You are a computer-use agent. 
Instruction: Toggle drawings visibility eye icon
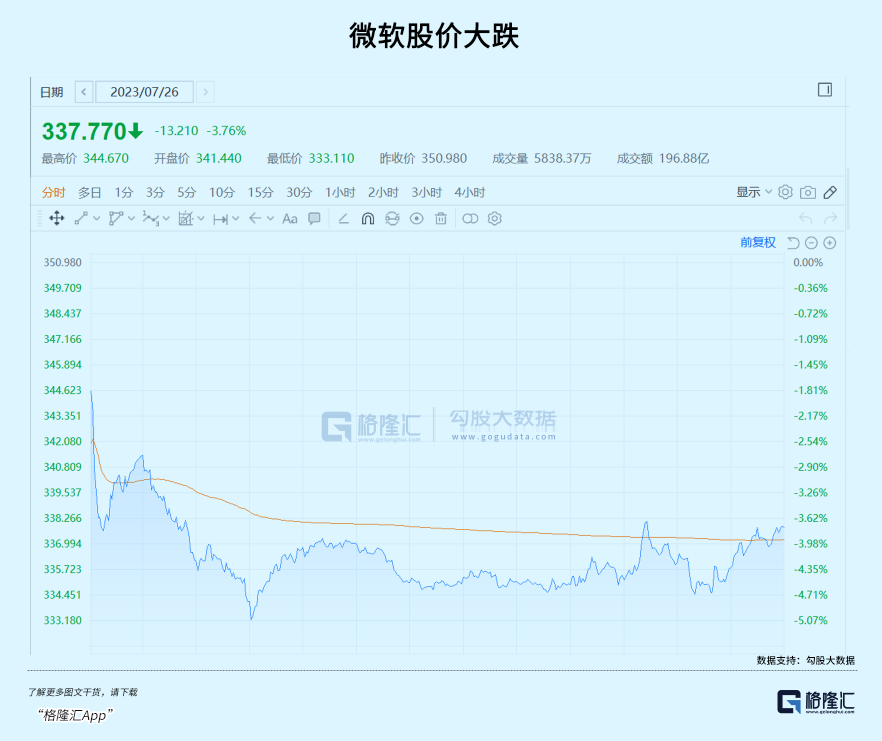[x=416, y=218]
